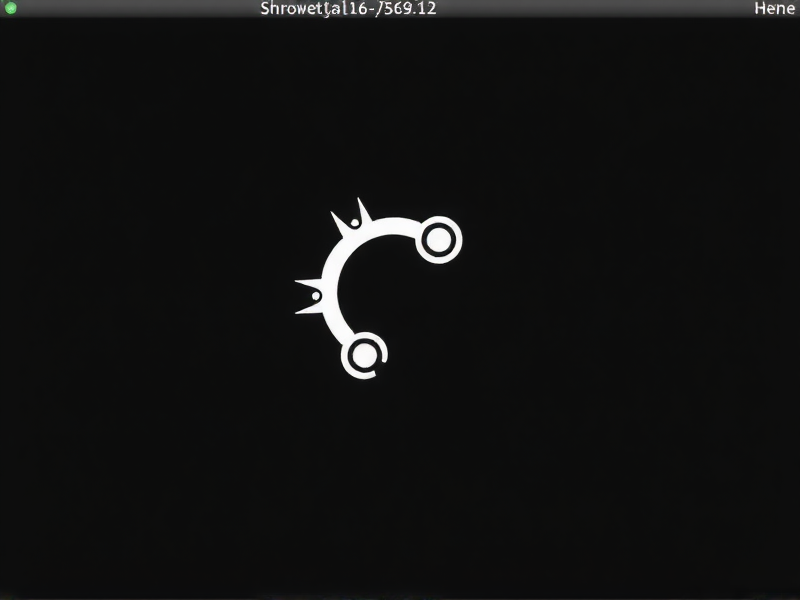800x600 pixels.
Task: Toggle the green indicator in the title bar
Action: [10, 10]
